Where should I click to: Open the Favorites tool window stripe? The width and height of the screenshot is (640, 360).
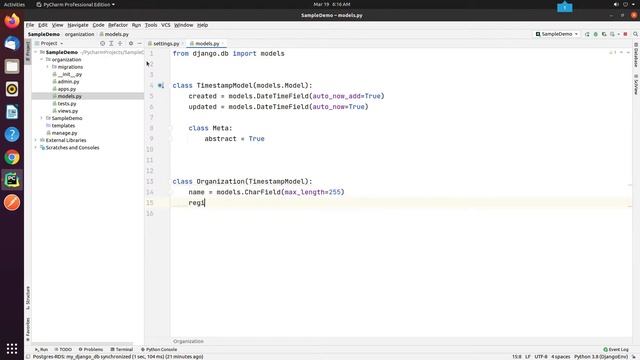(28, 330)
